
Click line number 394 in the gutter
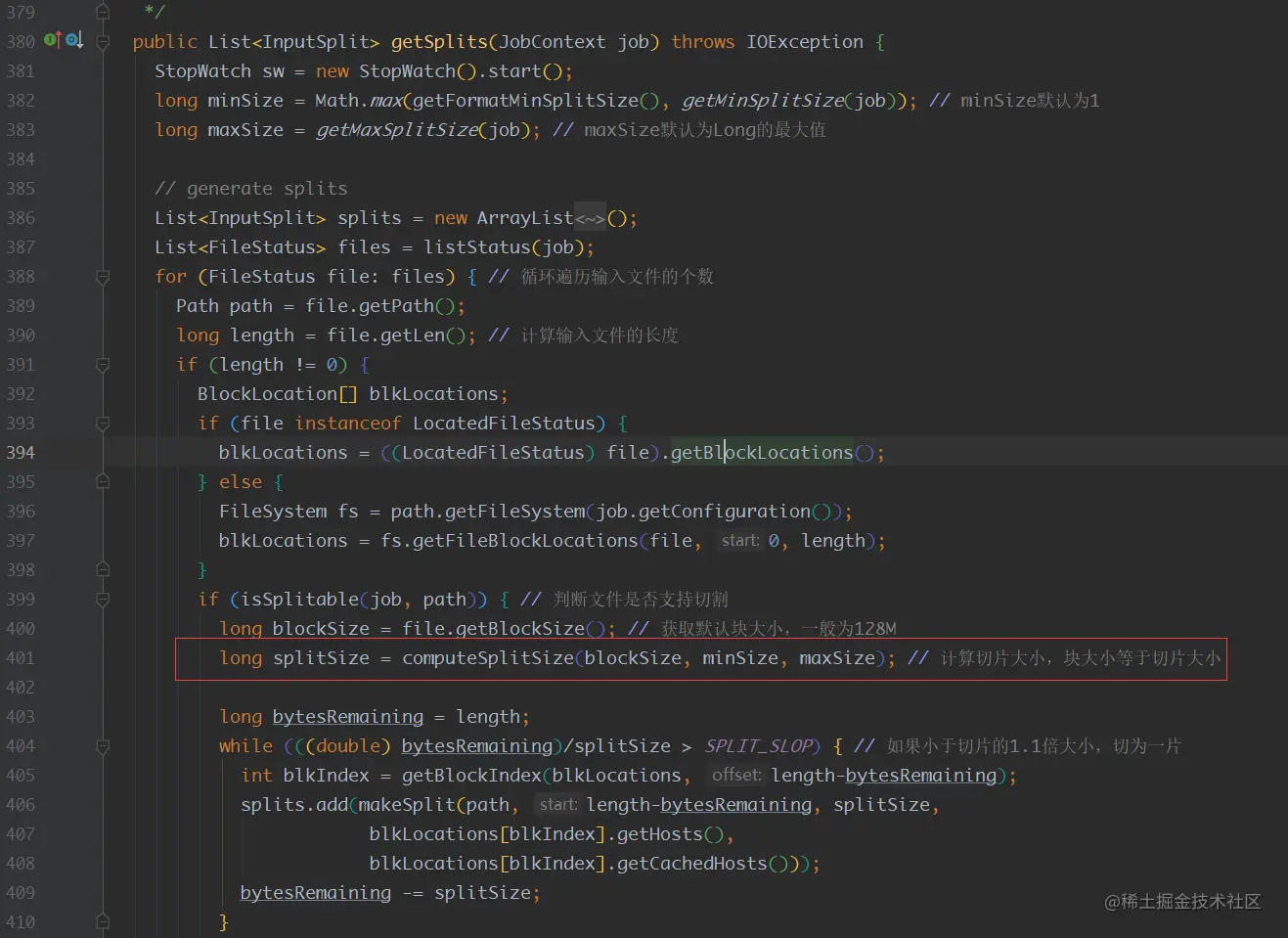[21, 453]
